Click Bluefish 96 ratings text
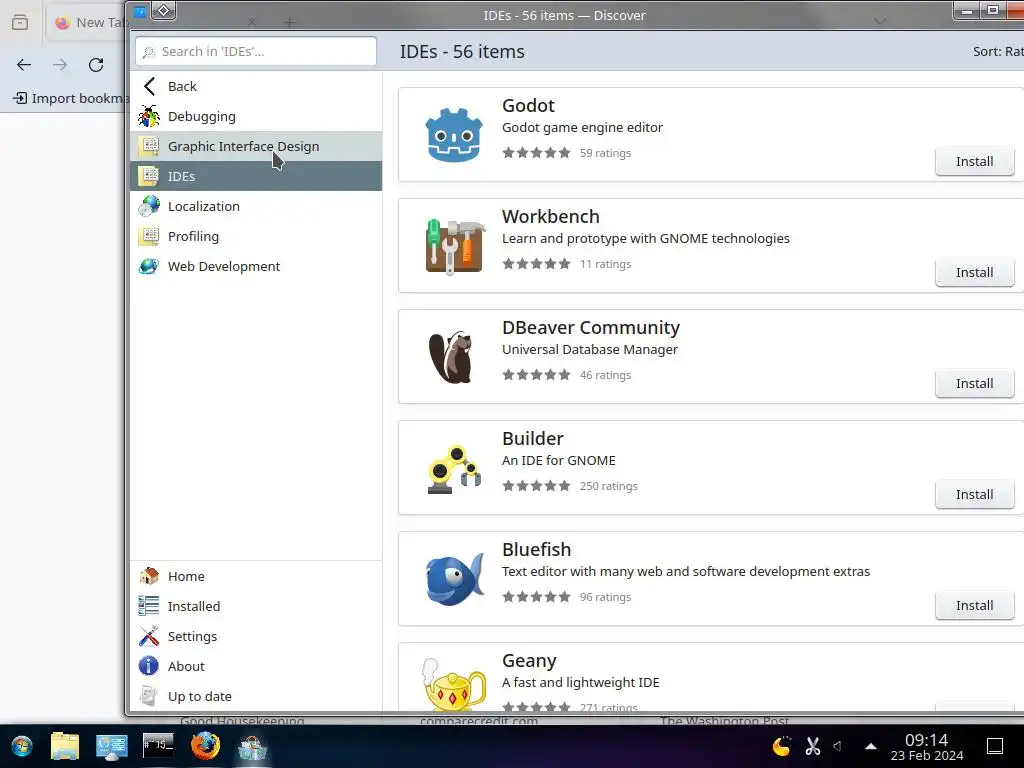This screenshot has width=1024, height=768. (605, 597)
